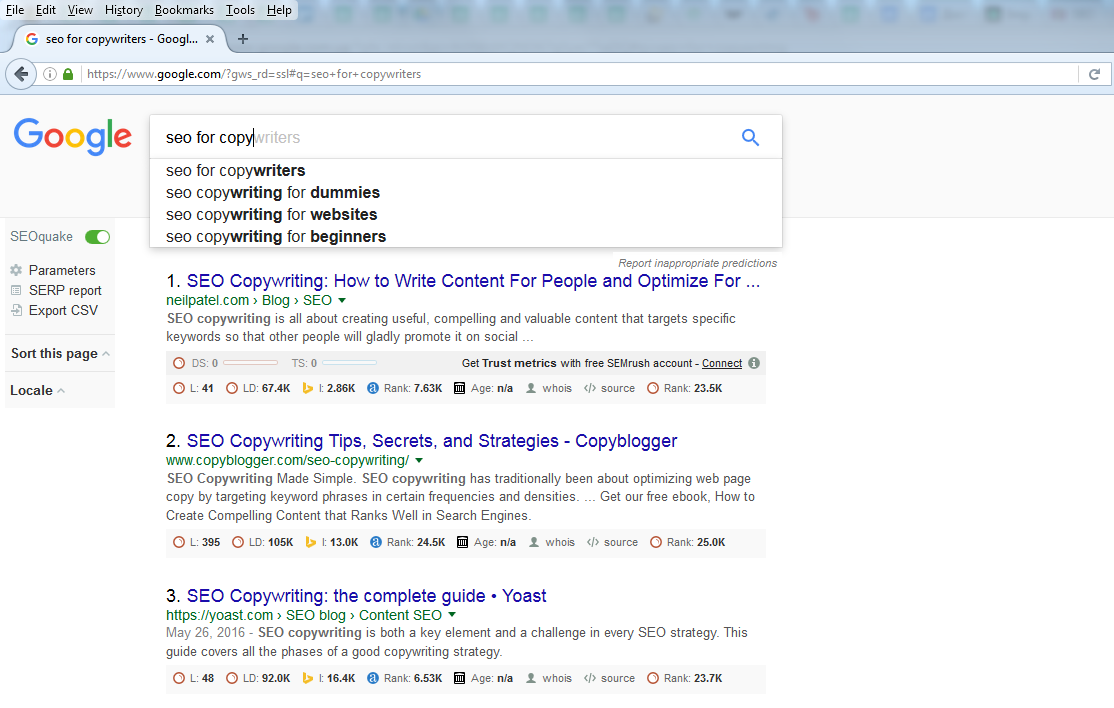
Task: Click the info icon next to Connect
Action: pos(754,363)
